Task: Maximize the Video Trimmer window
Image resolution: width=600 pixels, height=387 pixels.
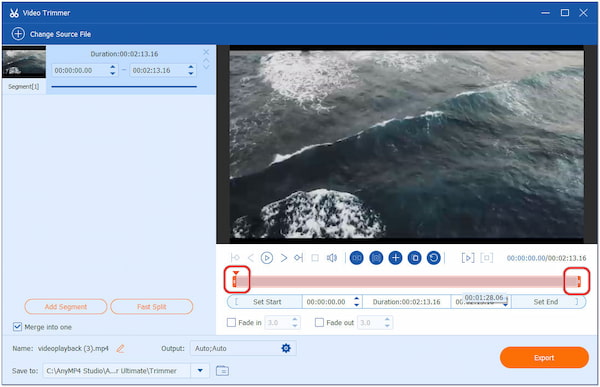Action: pyautogui.click(x=564, y=13)
